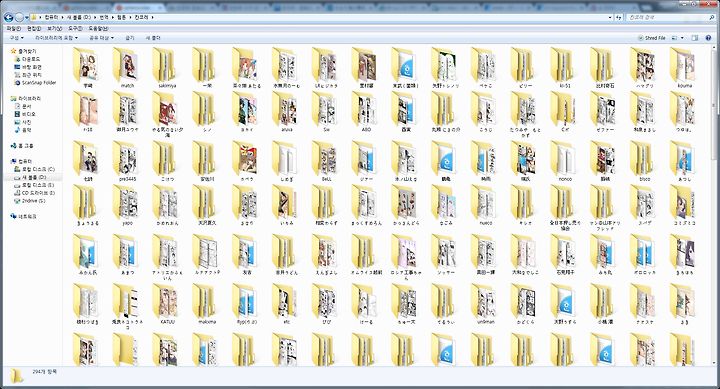This screenshot has width=720, height=389.
Task: Click the 새 폴더 toolbar button
Action: [153, 38]
